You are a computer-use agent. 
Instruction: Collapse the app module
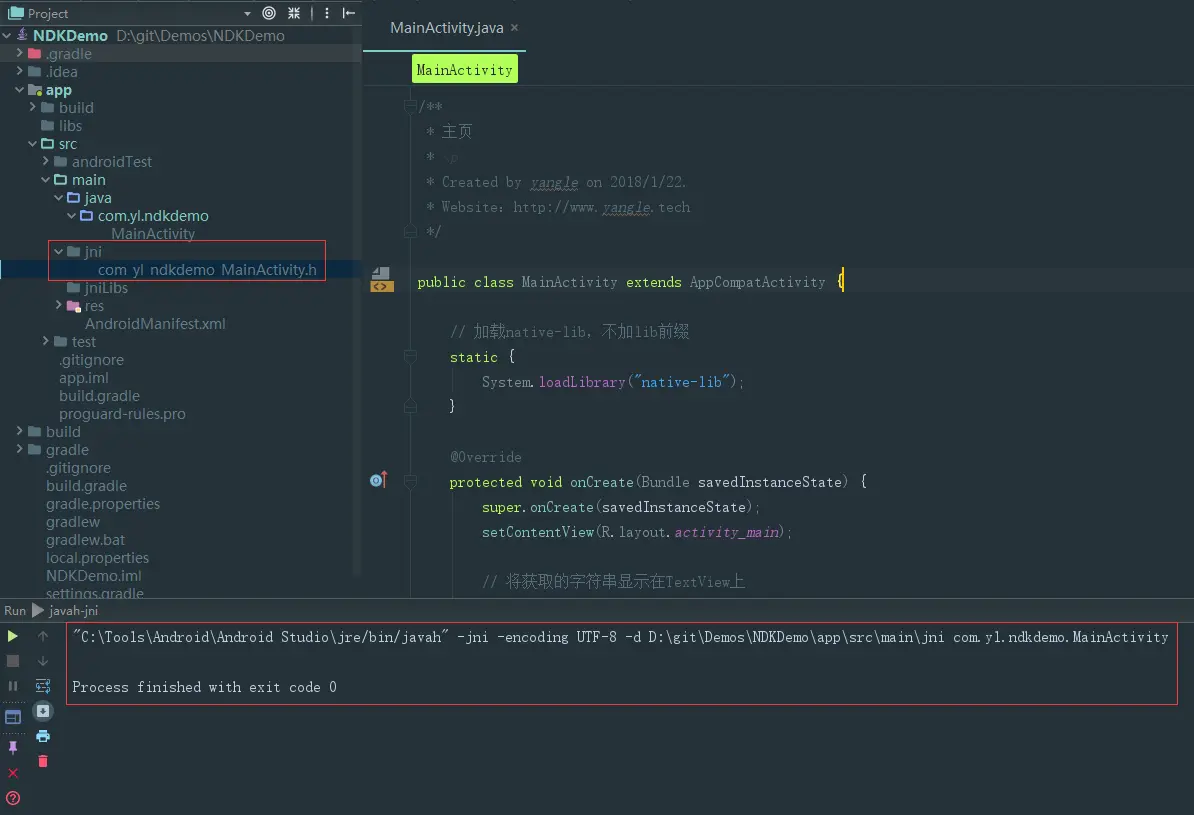click(x=20, y=90)
